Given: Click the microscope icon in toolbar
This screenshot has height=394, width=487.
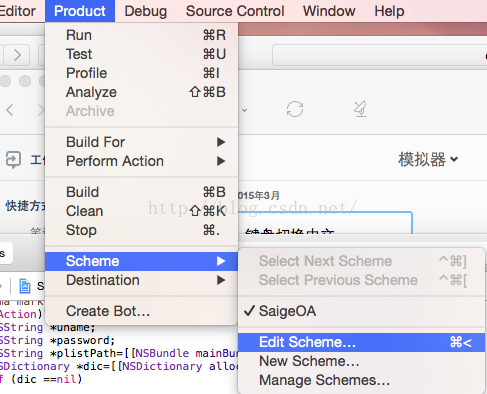Looking at the screenshot, I should [x=360, y=109].
